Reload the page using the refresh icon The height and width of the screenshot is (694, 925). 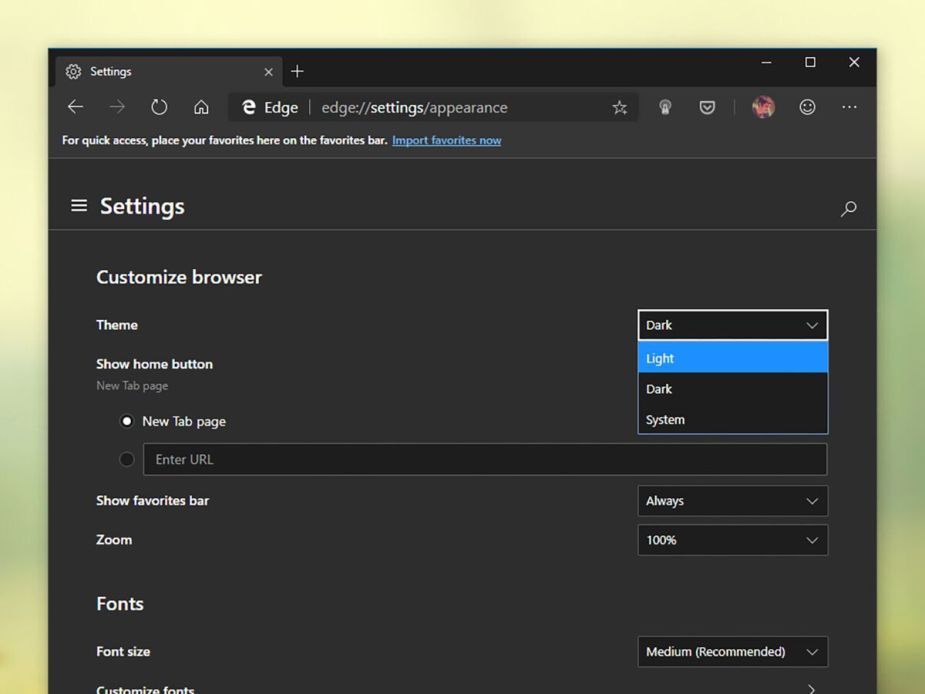159,107
